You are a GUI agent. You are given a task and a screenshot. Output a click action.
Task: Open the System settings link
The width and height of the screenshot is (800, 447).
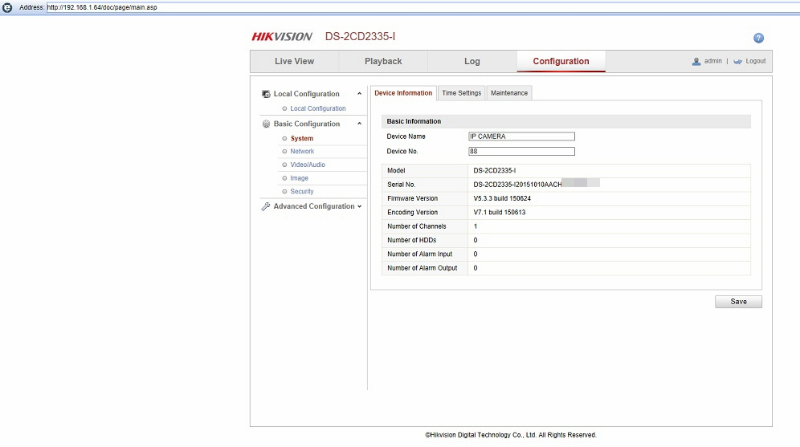[302, 138]
